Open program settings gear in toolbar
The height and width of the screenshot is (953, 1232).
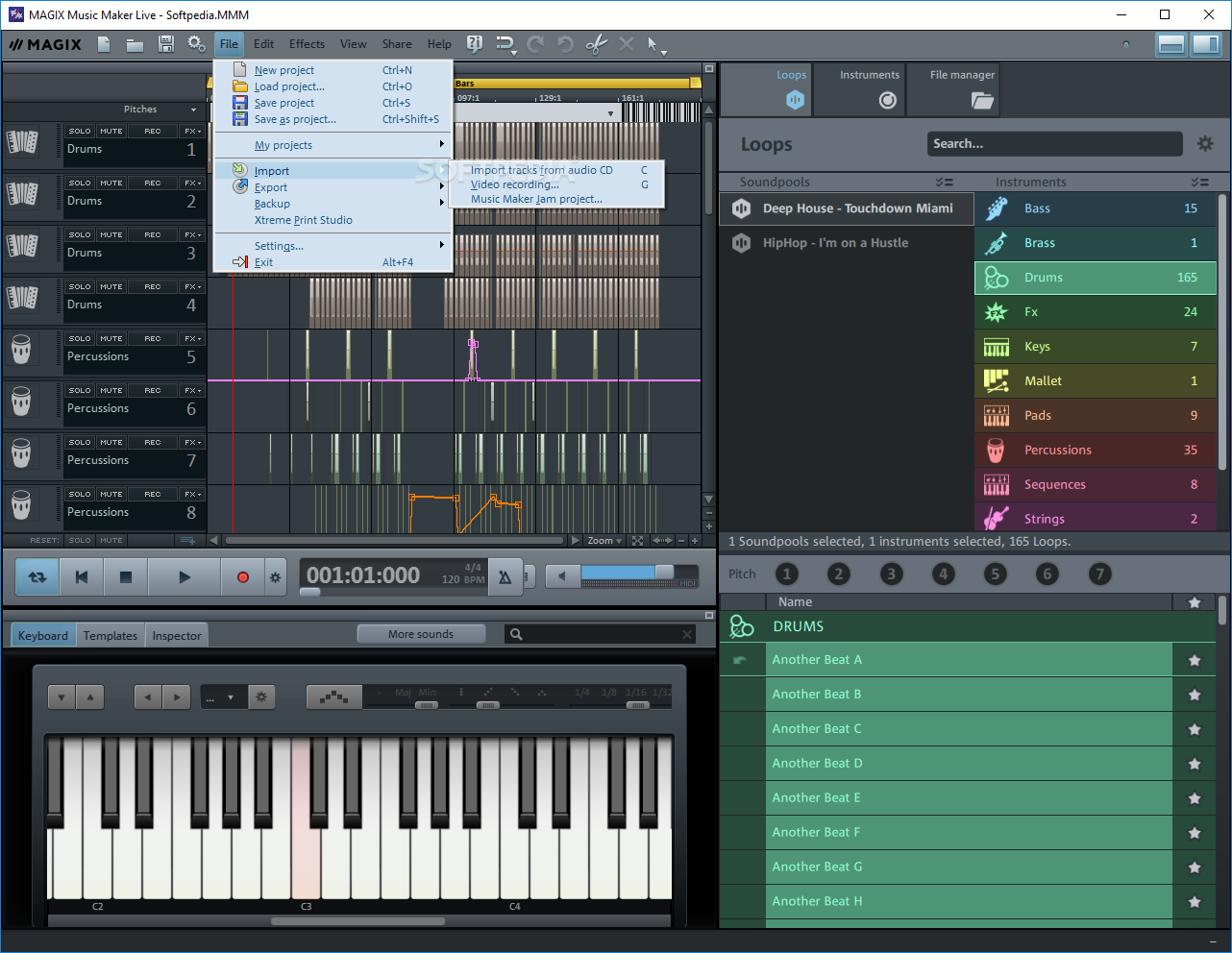tap(196, 44)
